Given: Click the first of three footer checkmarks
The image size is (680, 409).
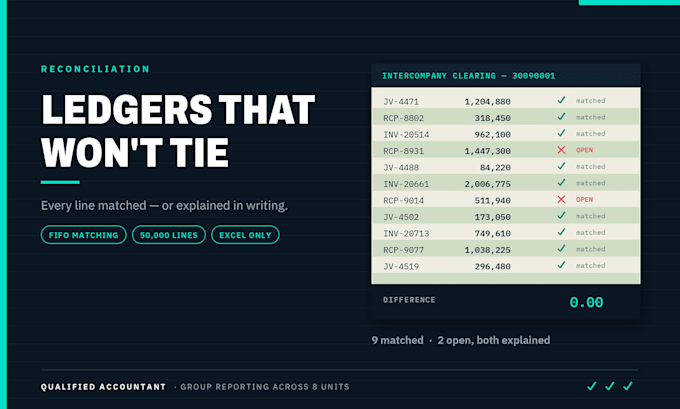Looking at the screenshot, I should click(592, 386).
